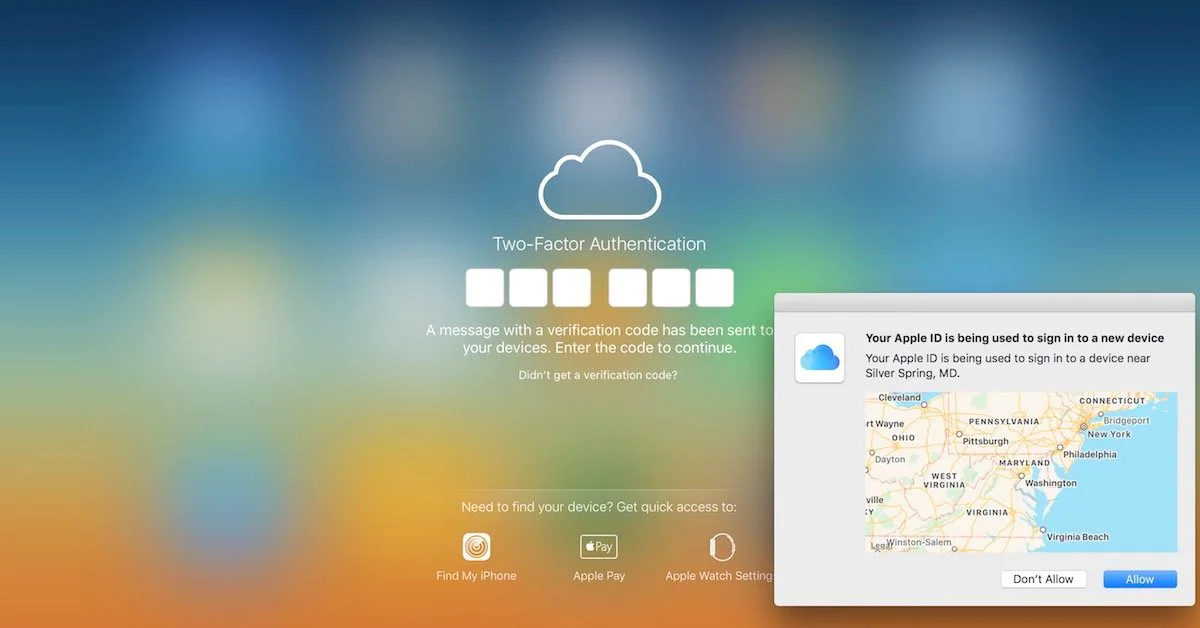Click the New York label on the map
Image resolution: width=1200 pixels, height=628 pixels.
coord(1109,434)
